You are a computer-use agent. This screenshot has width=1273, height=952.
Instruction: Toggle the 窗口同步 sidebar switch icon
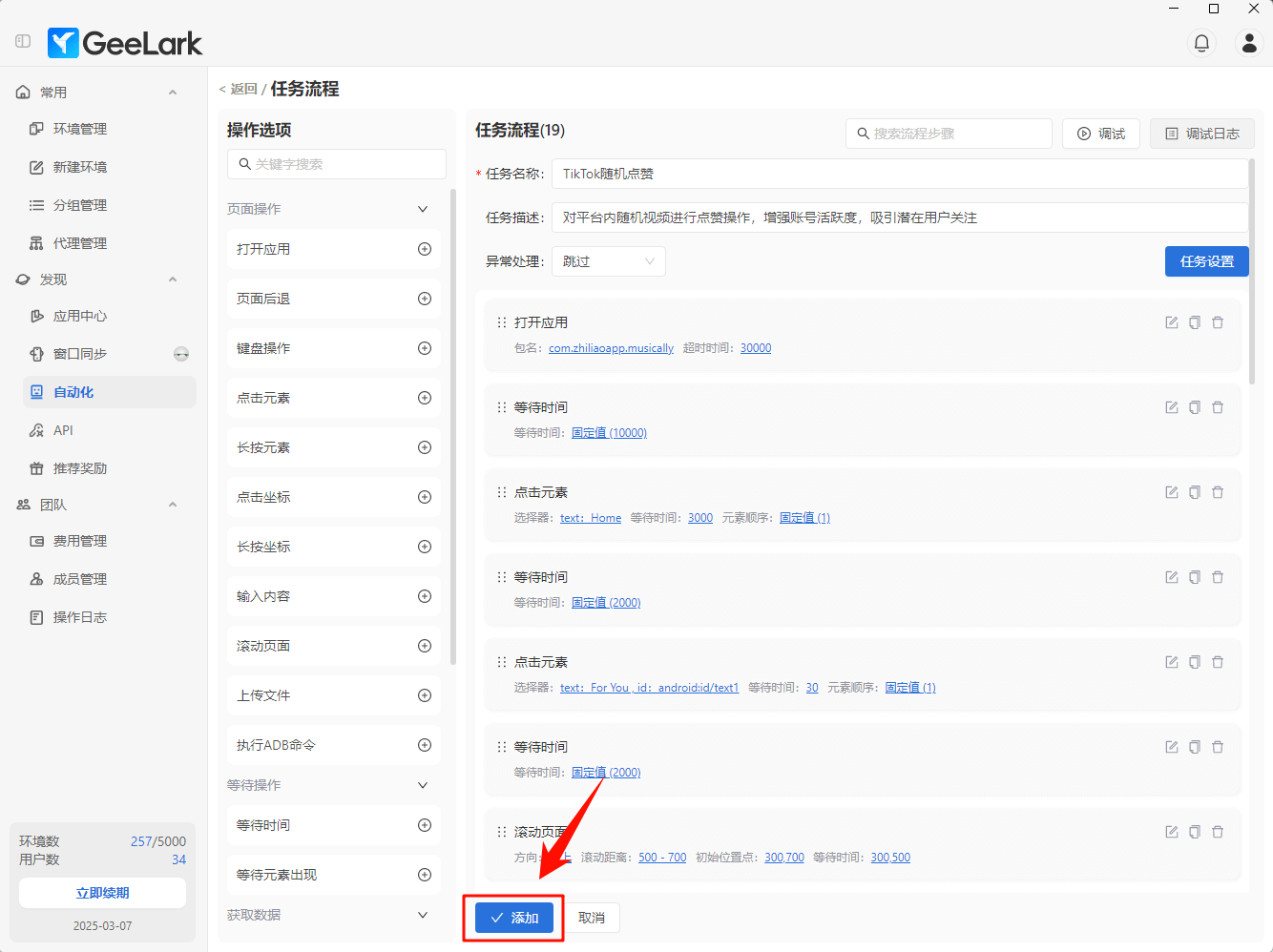[x=181, y=354]
